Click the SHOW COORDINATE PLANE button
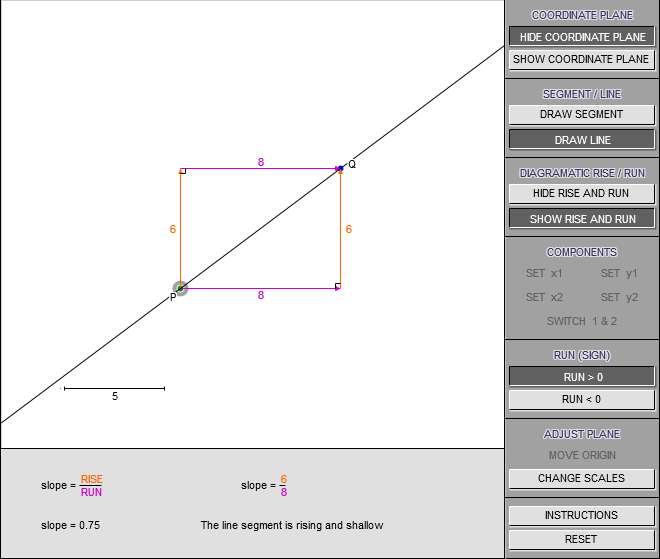This screenshot has width=660, height=559. coord(582,59)
